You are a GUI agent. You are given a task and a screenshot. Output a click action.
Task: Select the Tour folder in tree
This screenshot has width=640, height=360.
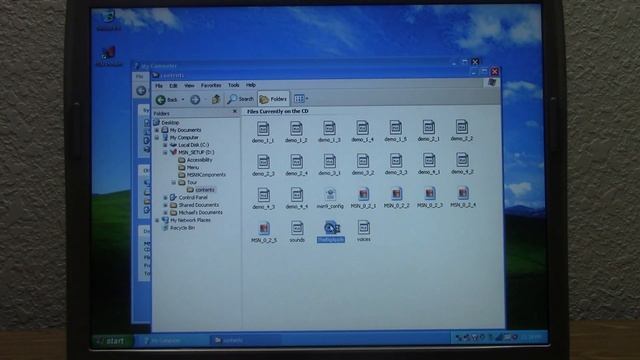pos(192,182)
